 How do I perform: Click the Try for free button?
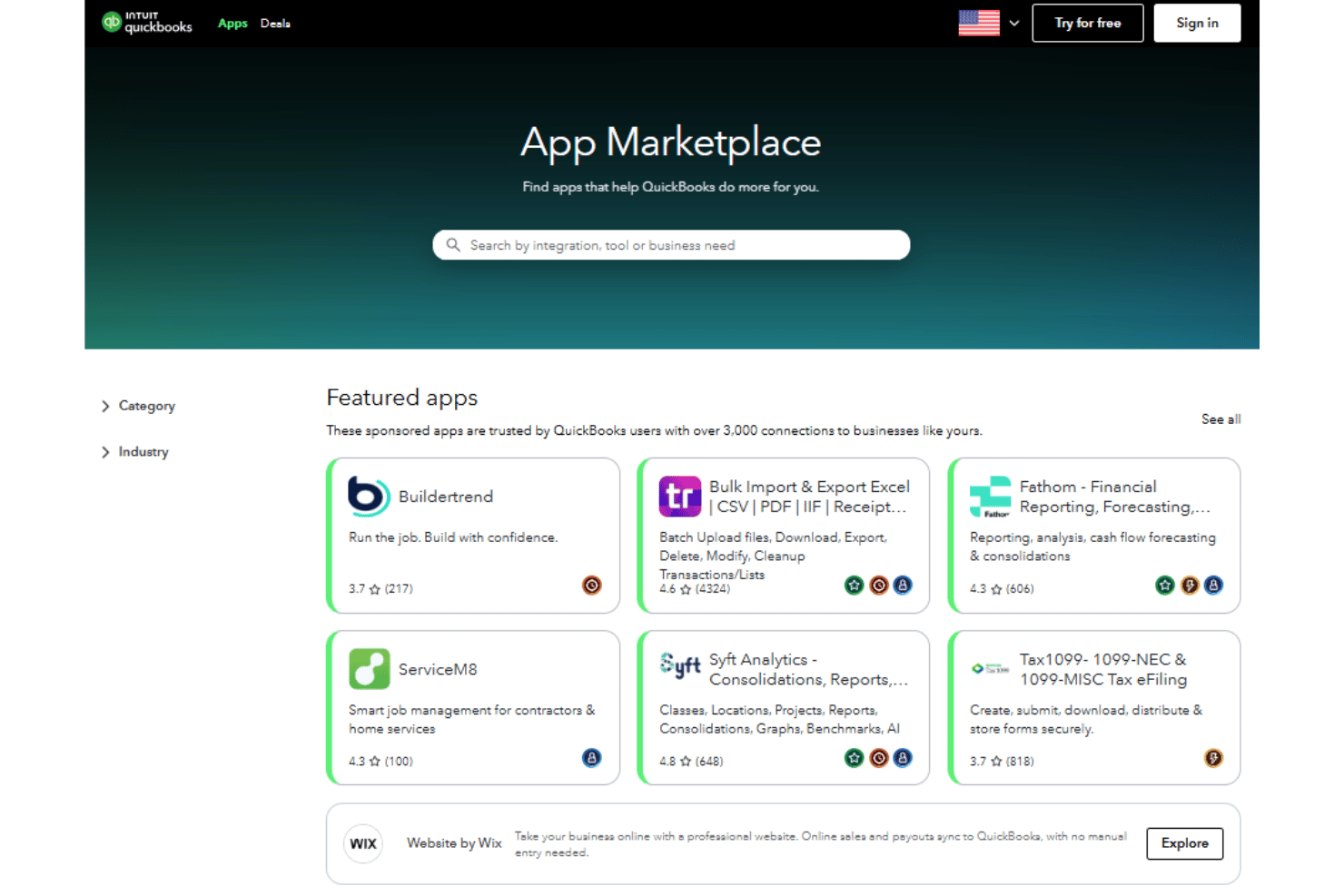(x=1088, y=24)
